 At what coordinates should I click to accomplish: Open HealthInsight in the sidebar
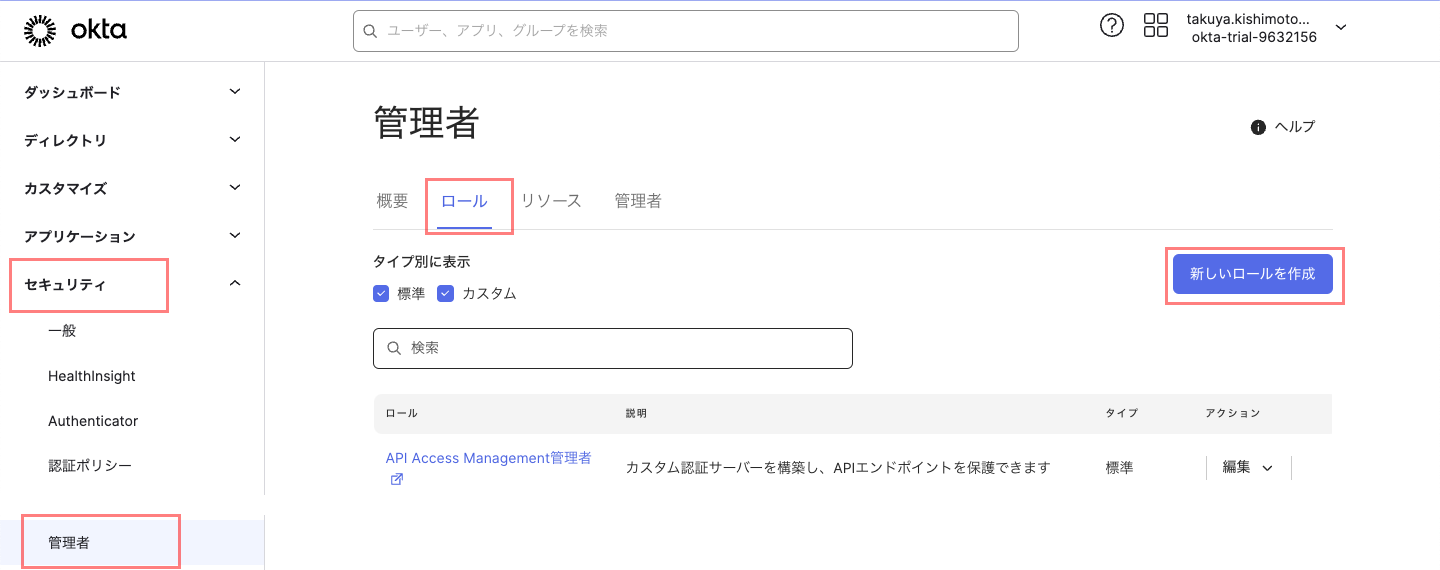(x=92, y=376)
